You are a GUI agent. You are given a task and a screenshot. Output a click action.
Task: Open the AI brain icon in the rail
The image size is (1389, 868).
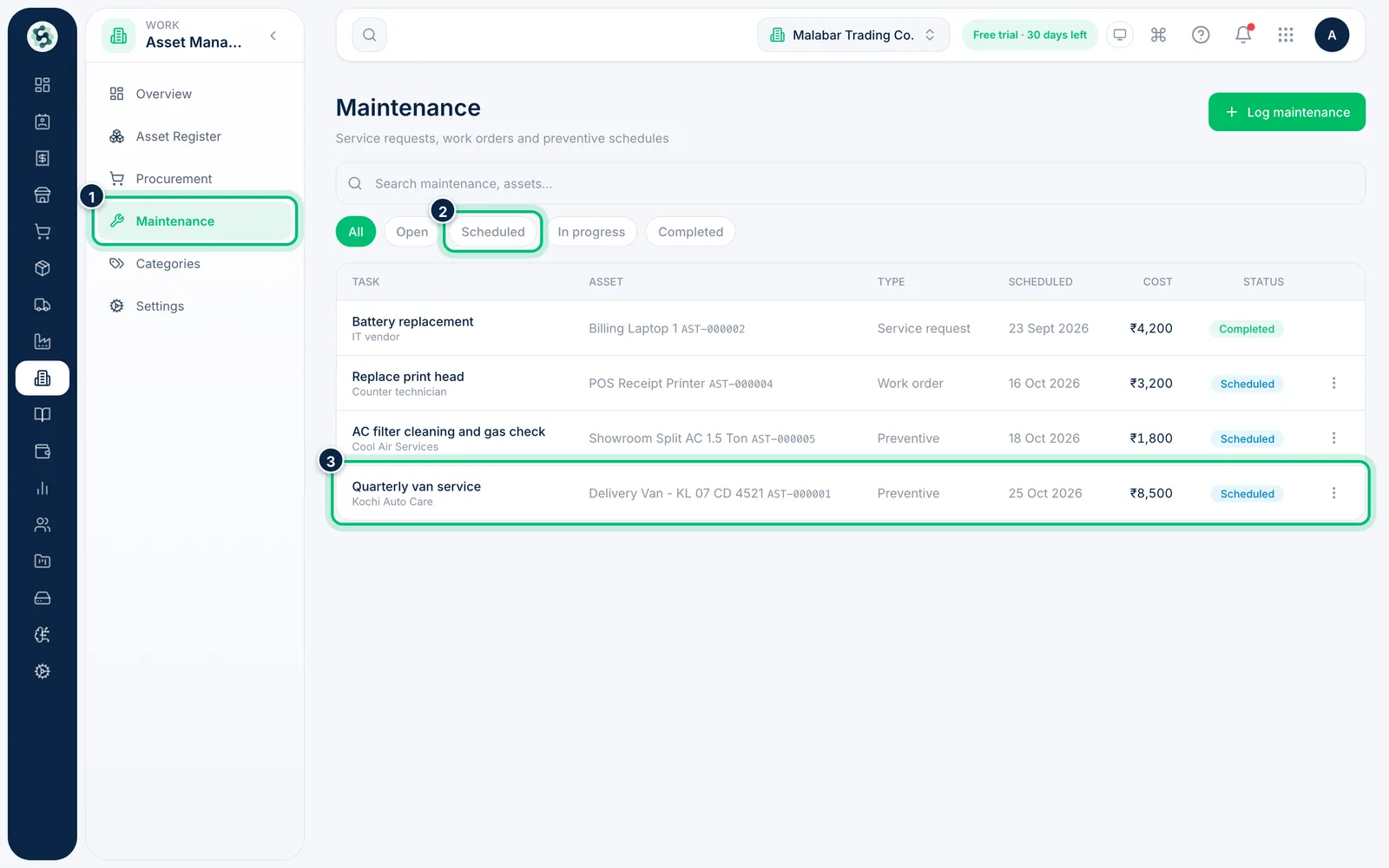[42, 635]
